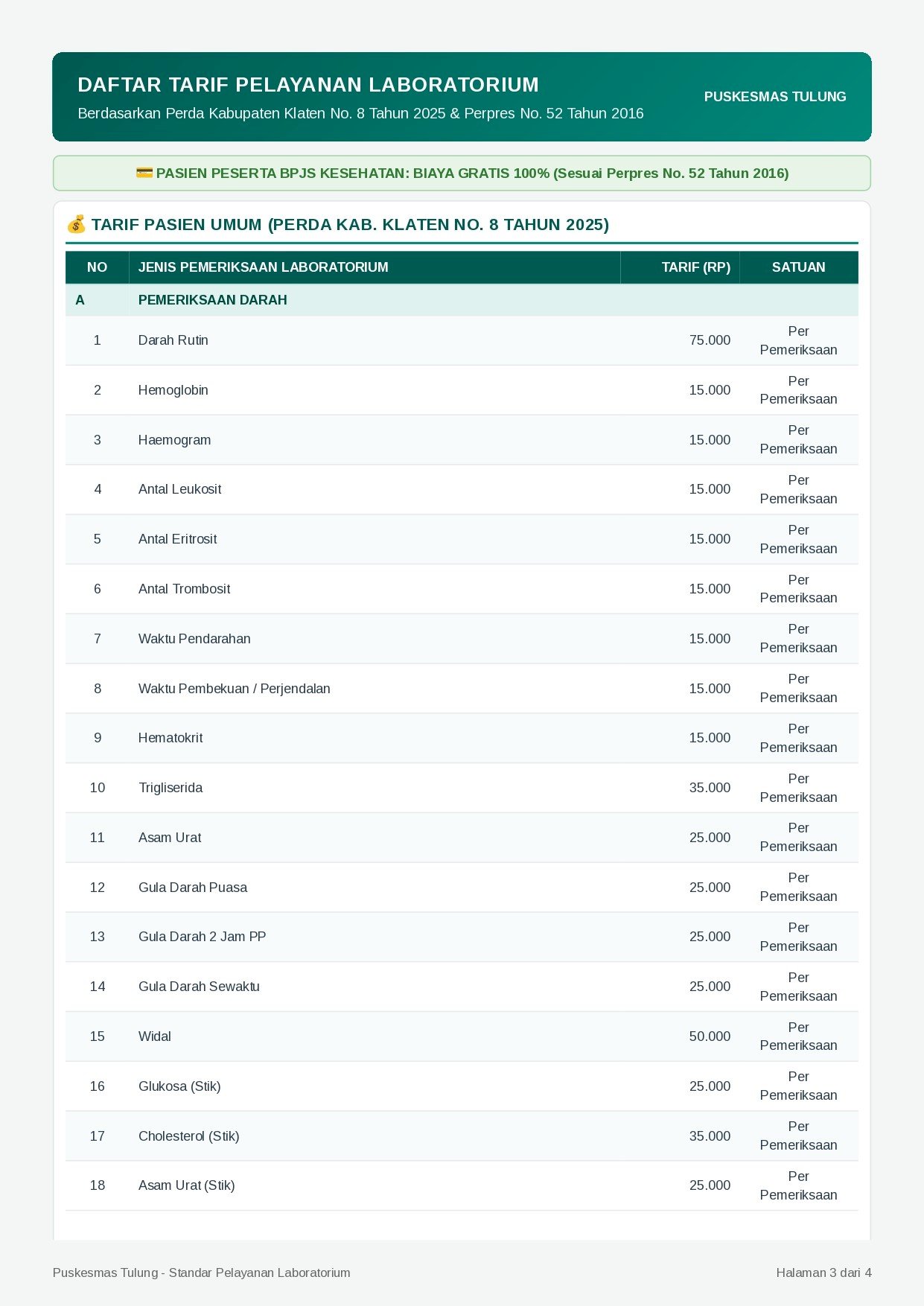Select the Cholesterol (Stik) entry
The width and height of the screenshot is (924, 1306).
(x=189, y=1136)
